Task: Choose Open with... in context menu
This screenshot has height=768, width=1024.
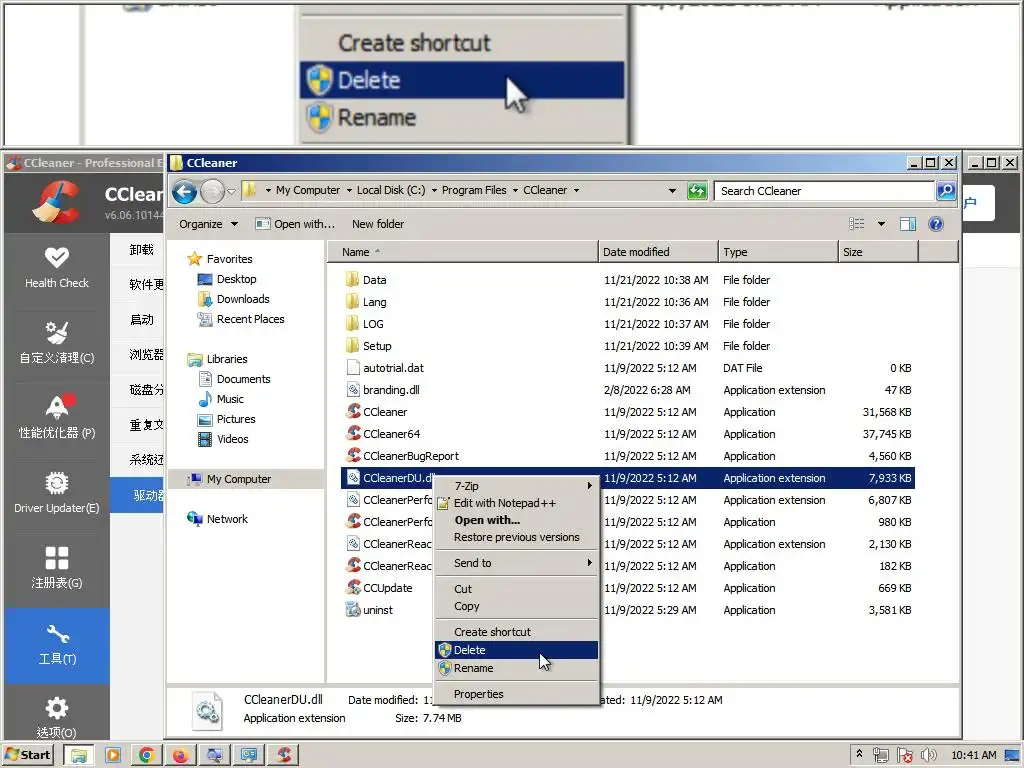Action: pyautogui.click(x=516, y=520)
